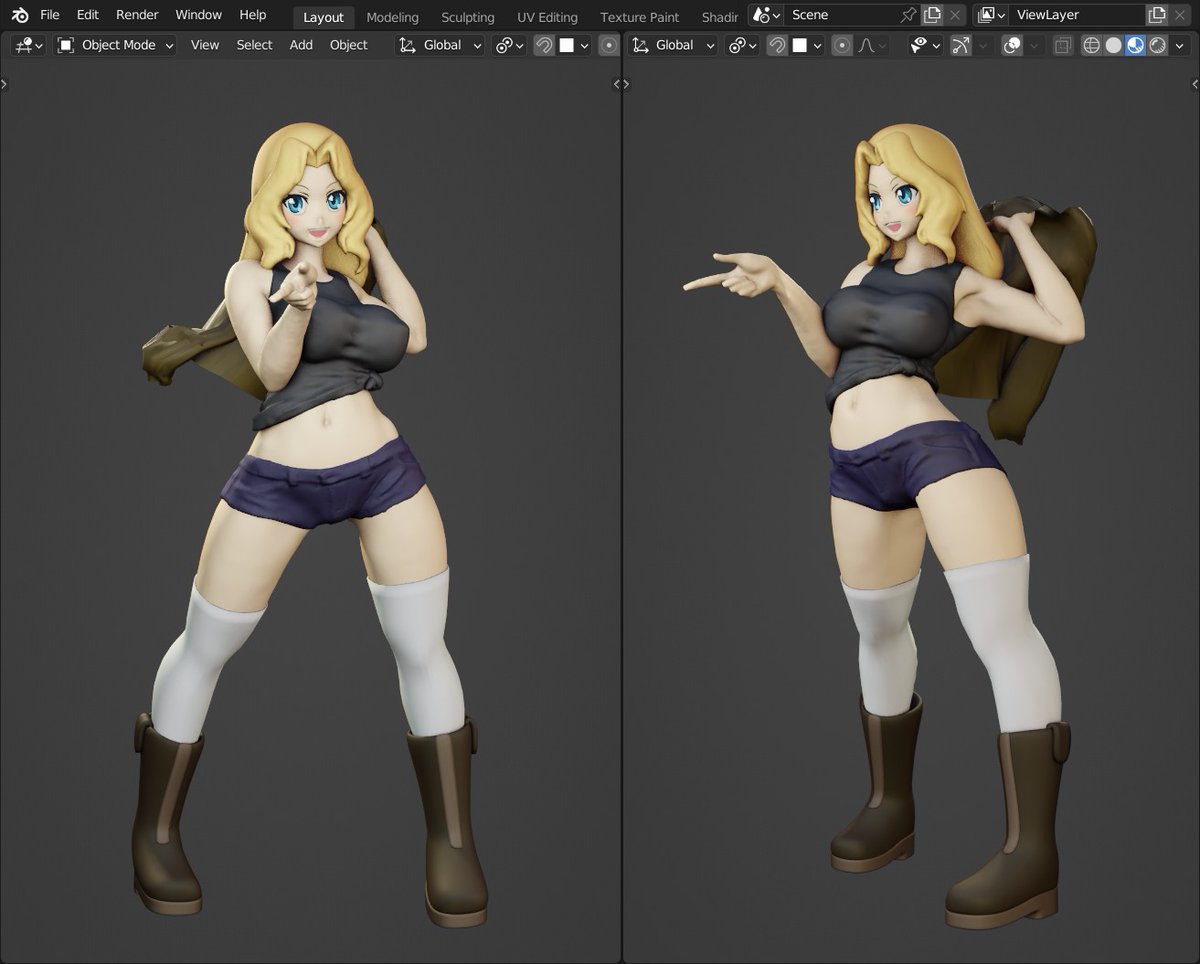Open proportional falloff curve dropdown
The width and height of the screenshot is (1200, 964).
pyautogui.click(x=872, y=45)
